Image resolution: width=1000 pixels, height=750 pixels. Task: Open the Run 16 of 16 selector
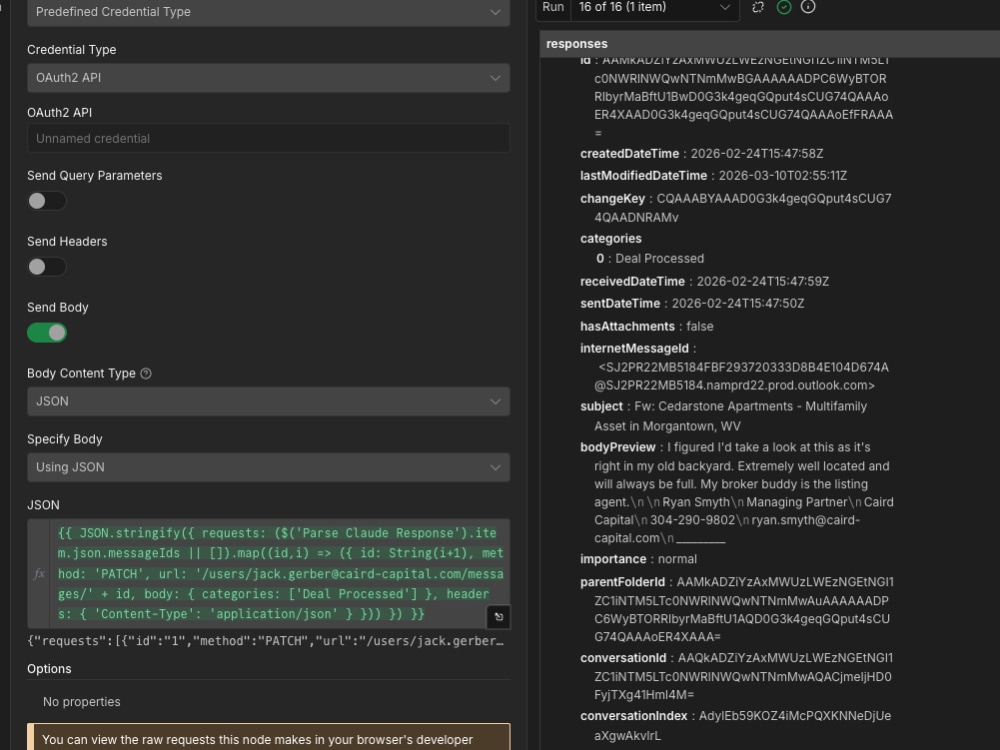[654, 8]
